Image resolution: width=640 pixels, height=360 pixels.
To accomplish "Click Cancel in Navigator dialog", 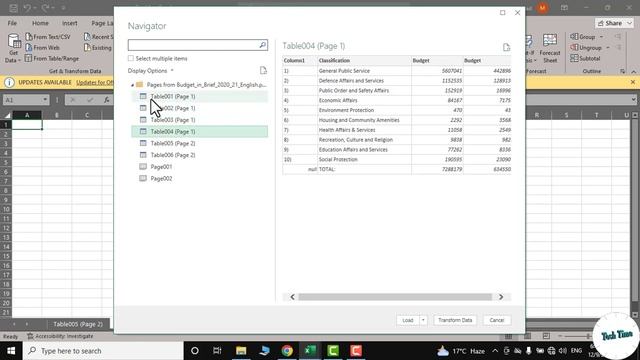I will pyautogui.click(x=497, y=320).
